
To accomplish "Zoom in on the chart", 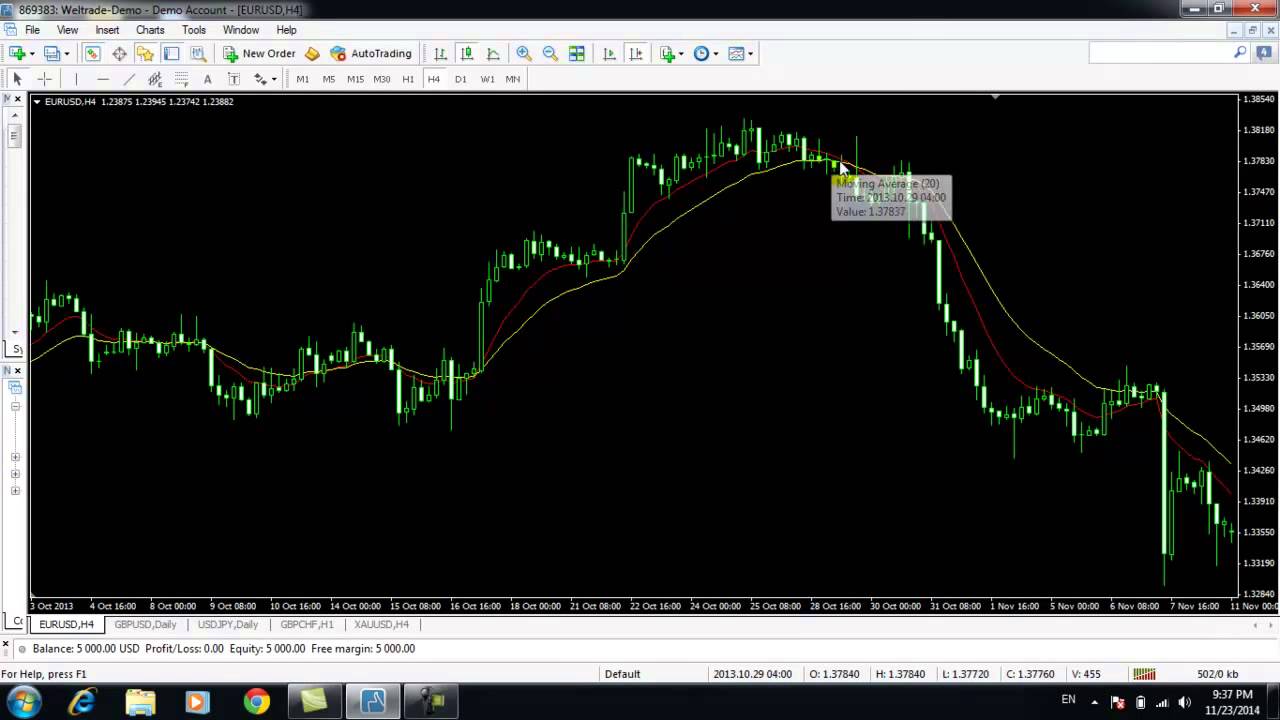I will (x=523, y=53).
